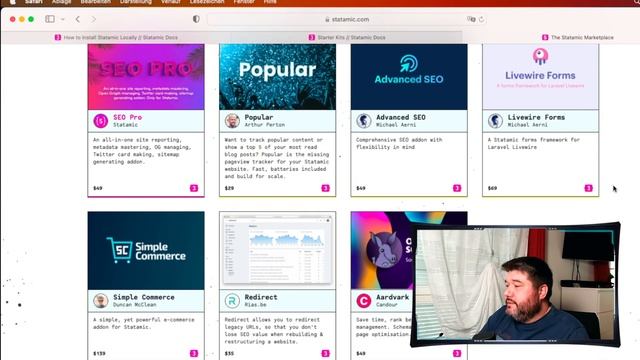Viewport: 640px width, 360px height.
Task: Click the pink badge icon on Aardvark card
Action: (x=457, y=353)
